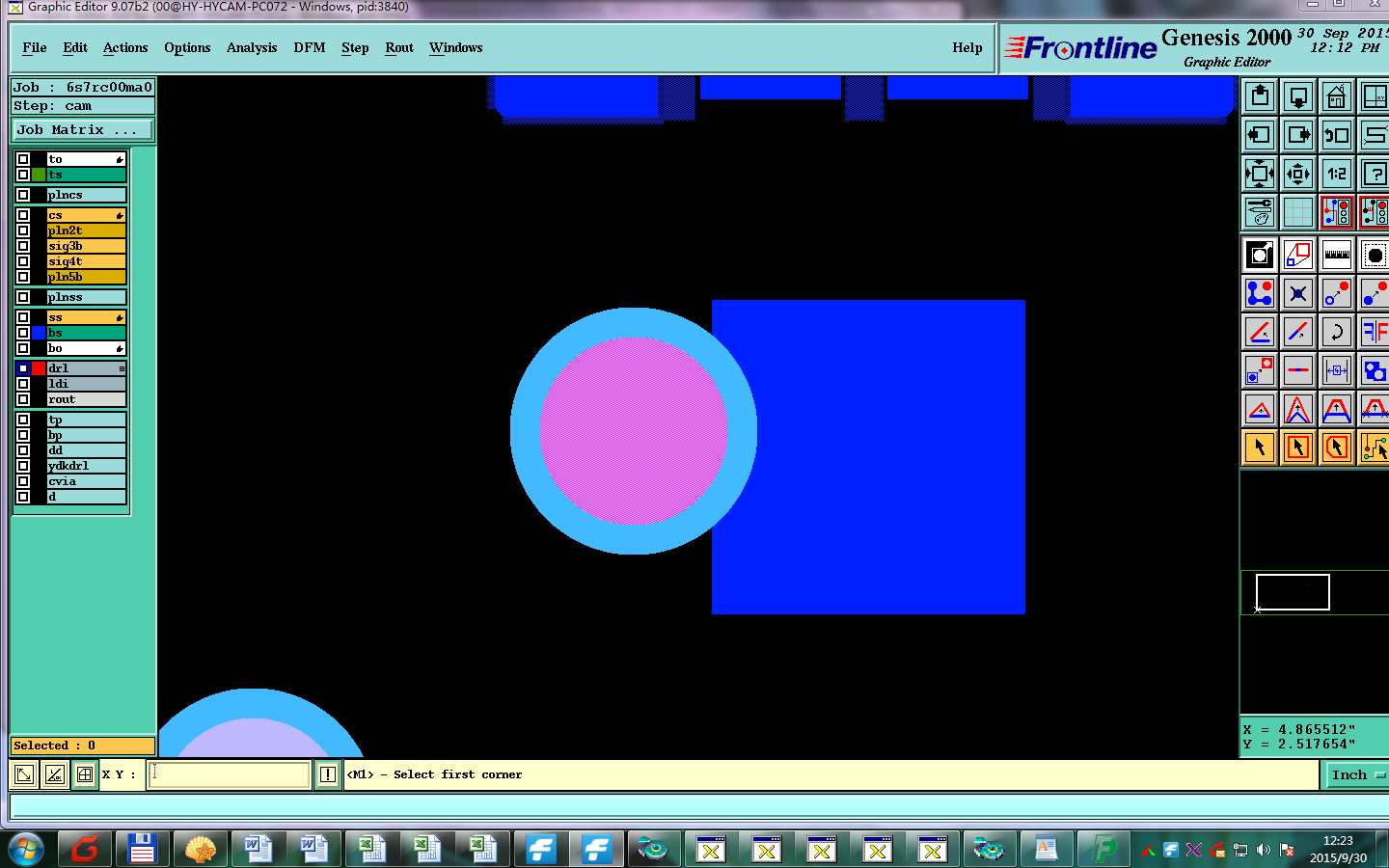Select the break line tool
The width and height of the screenshot is (1389, 868).
[x=1298, y=370]
